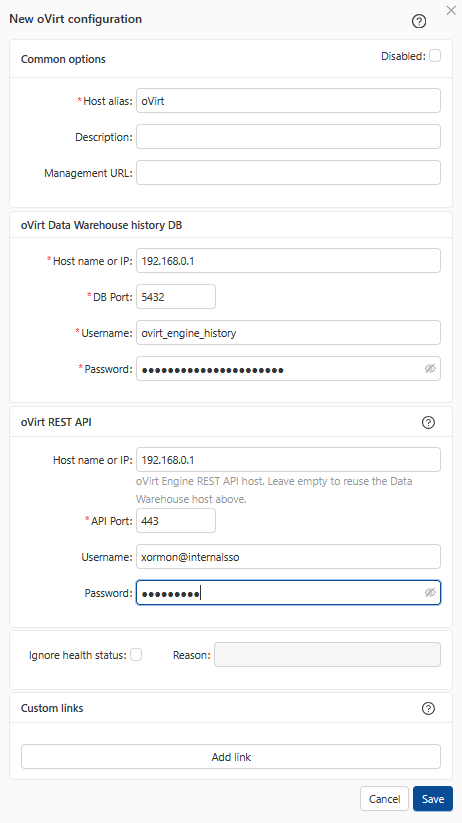
Task: Focus the Description input field
Action: [x=288, y=136]
